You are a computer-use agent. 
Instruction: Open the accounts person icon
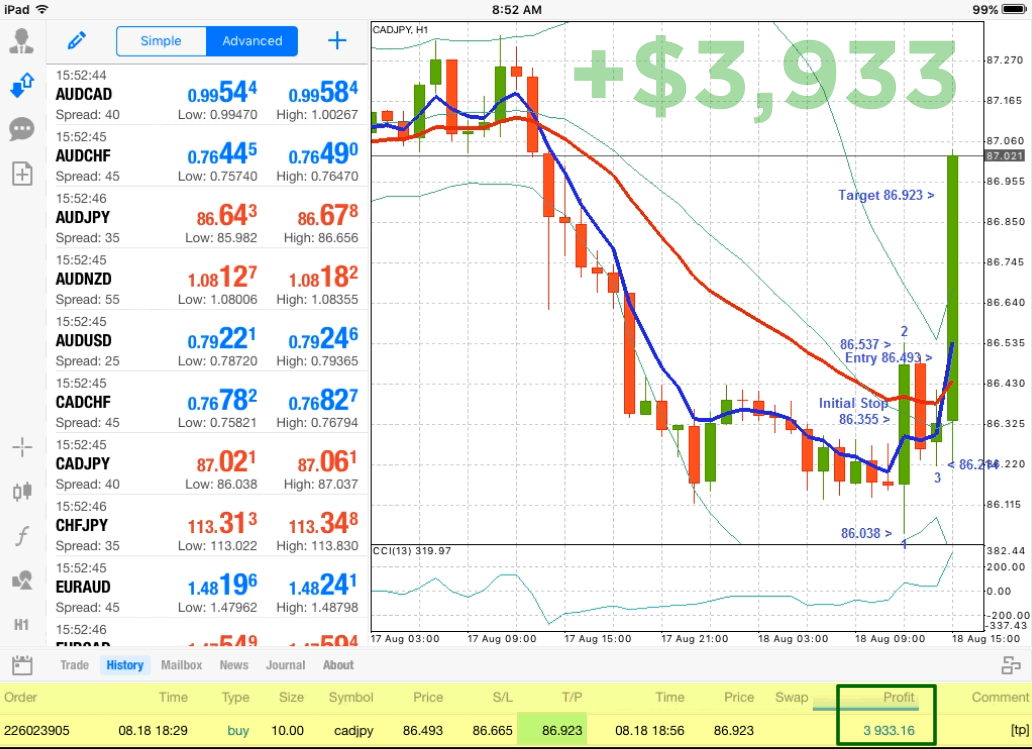point(22,41)
